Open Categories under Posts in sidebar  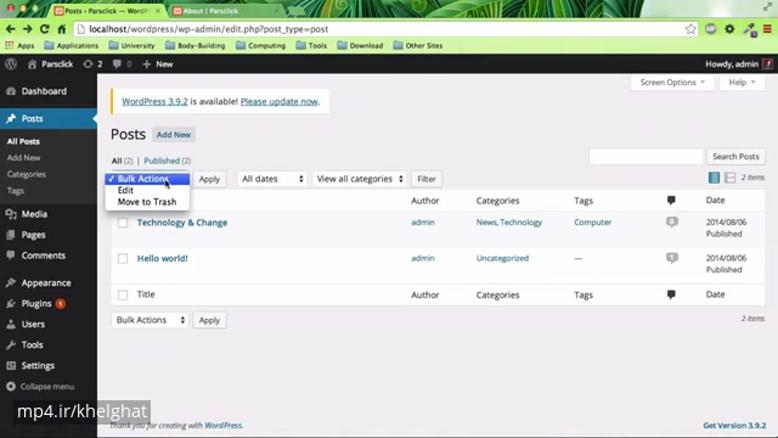point(26,174)
